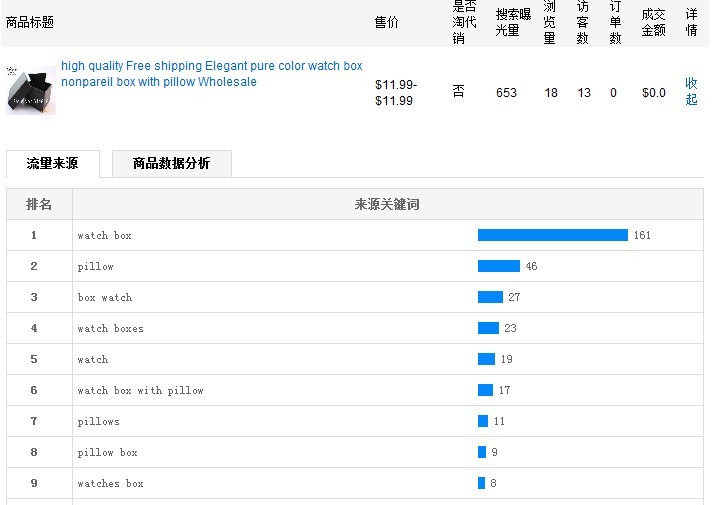Collapse details with the 收起 link
Screen dimensions: 724x505
[691, 91]
